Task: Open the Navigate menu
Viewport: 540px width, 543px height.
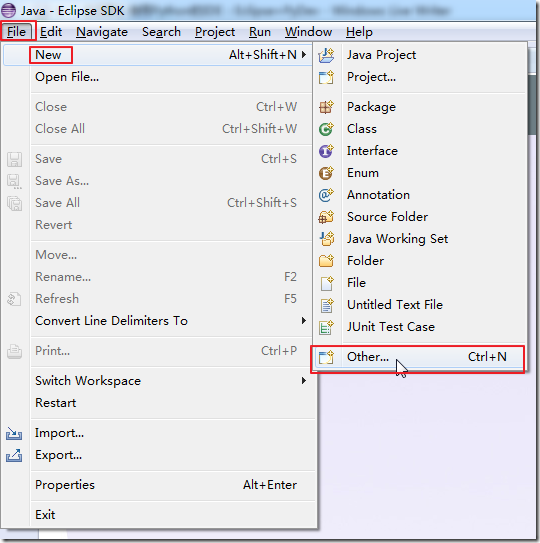Action: [102, 32]
